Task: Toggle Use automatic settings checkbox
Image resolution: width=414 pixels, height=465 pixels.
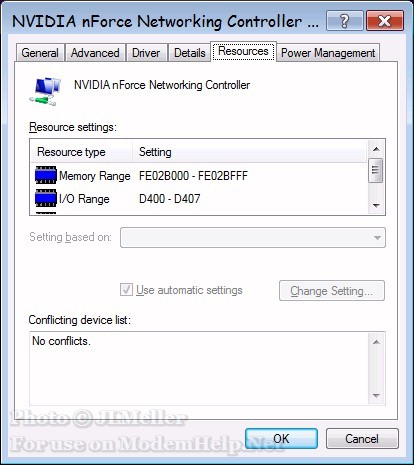Action: tap(126, 290)
